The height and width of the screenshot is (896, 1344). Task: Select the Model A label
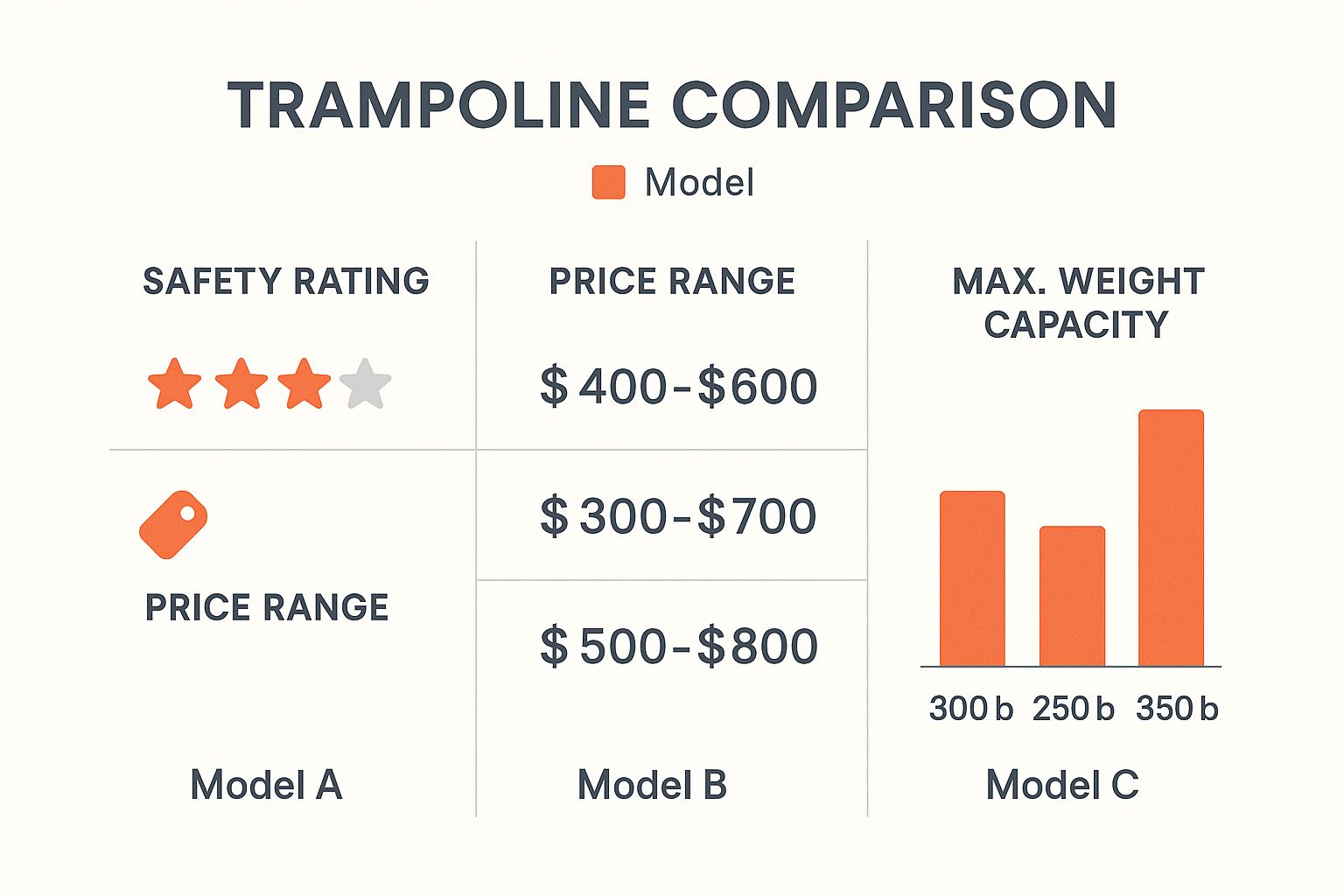point(266,785)
